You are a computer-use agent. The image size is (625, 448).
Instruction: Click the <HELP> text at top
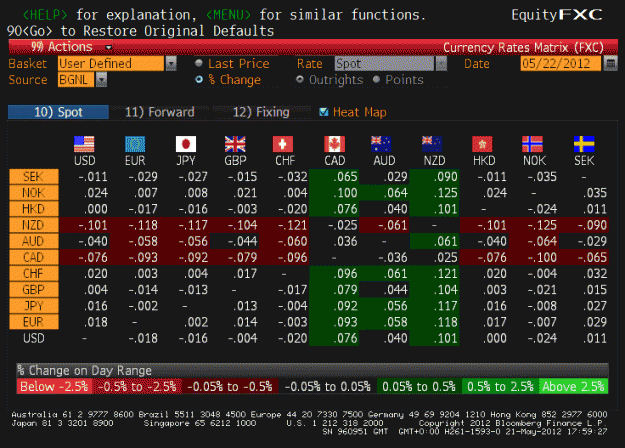(45, 15)
